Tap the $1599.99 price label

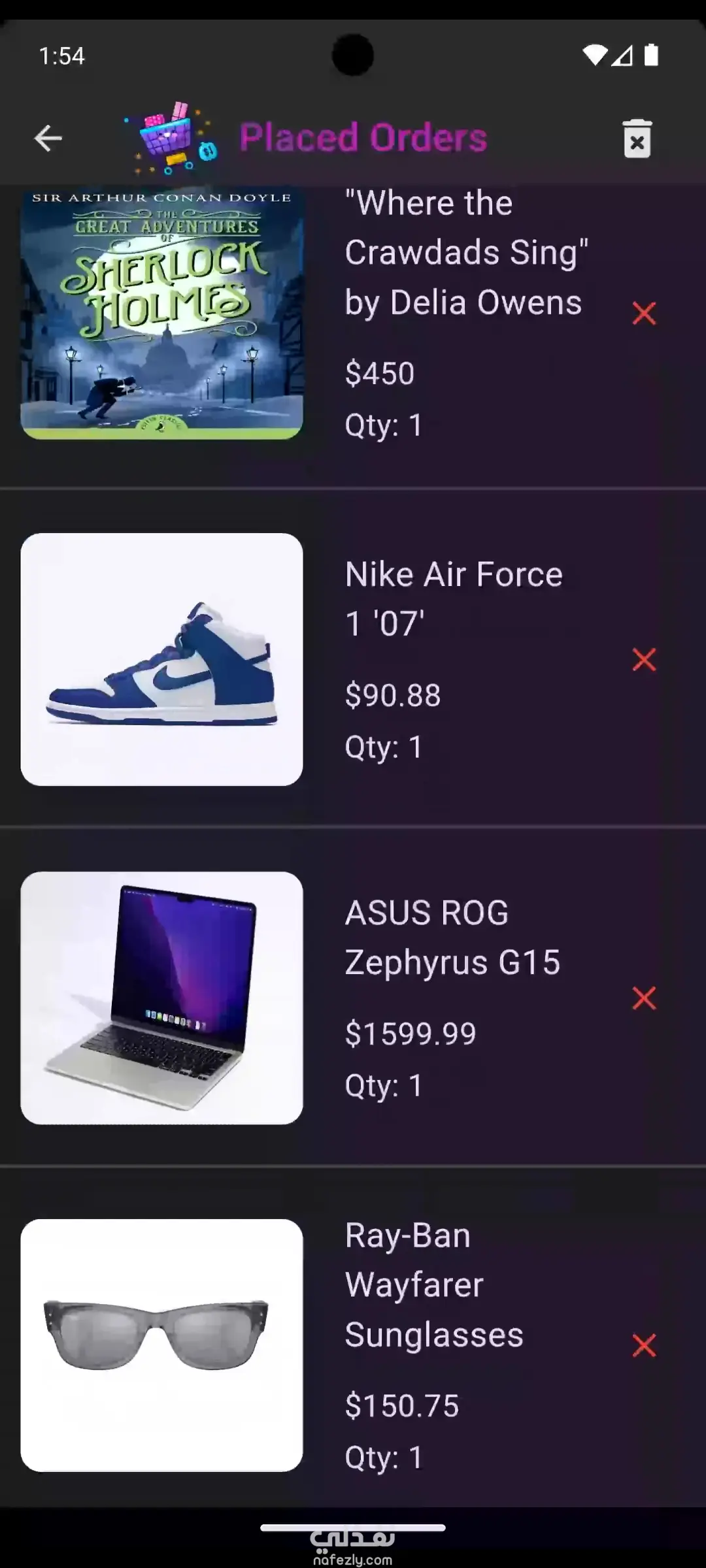[411, 1034]
